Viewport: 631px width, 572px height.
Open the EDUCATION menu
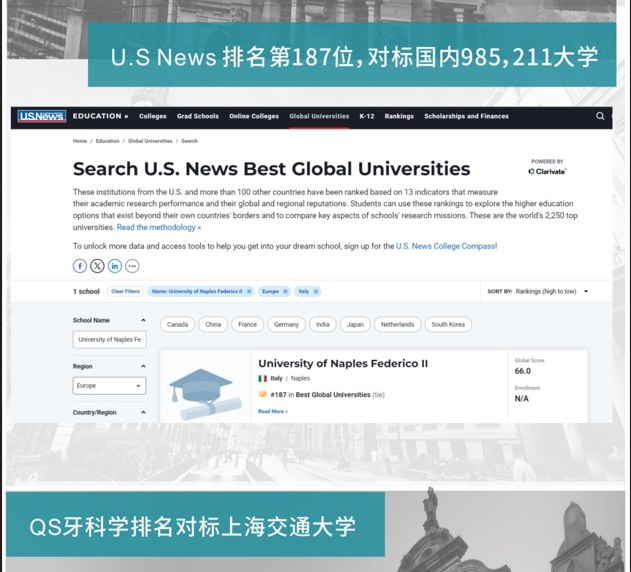[100, 116]
